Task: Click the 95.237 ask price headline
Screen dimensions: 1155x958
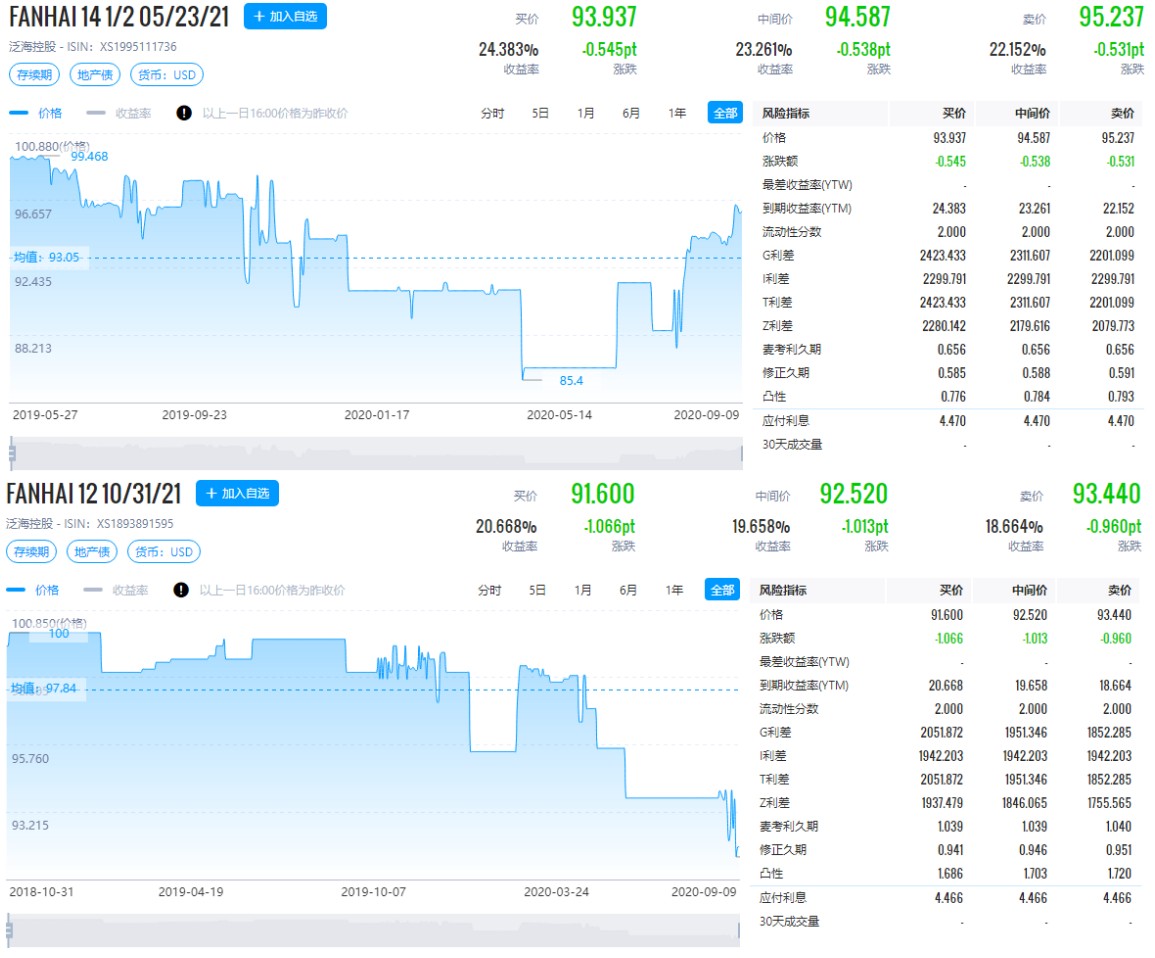Action: tap(1111, 17)
